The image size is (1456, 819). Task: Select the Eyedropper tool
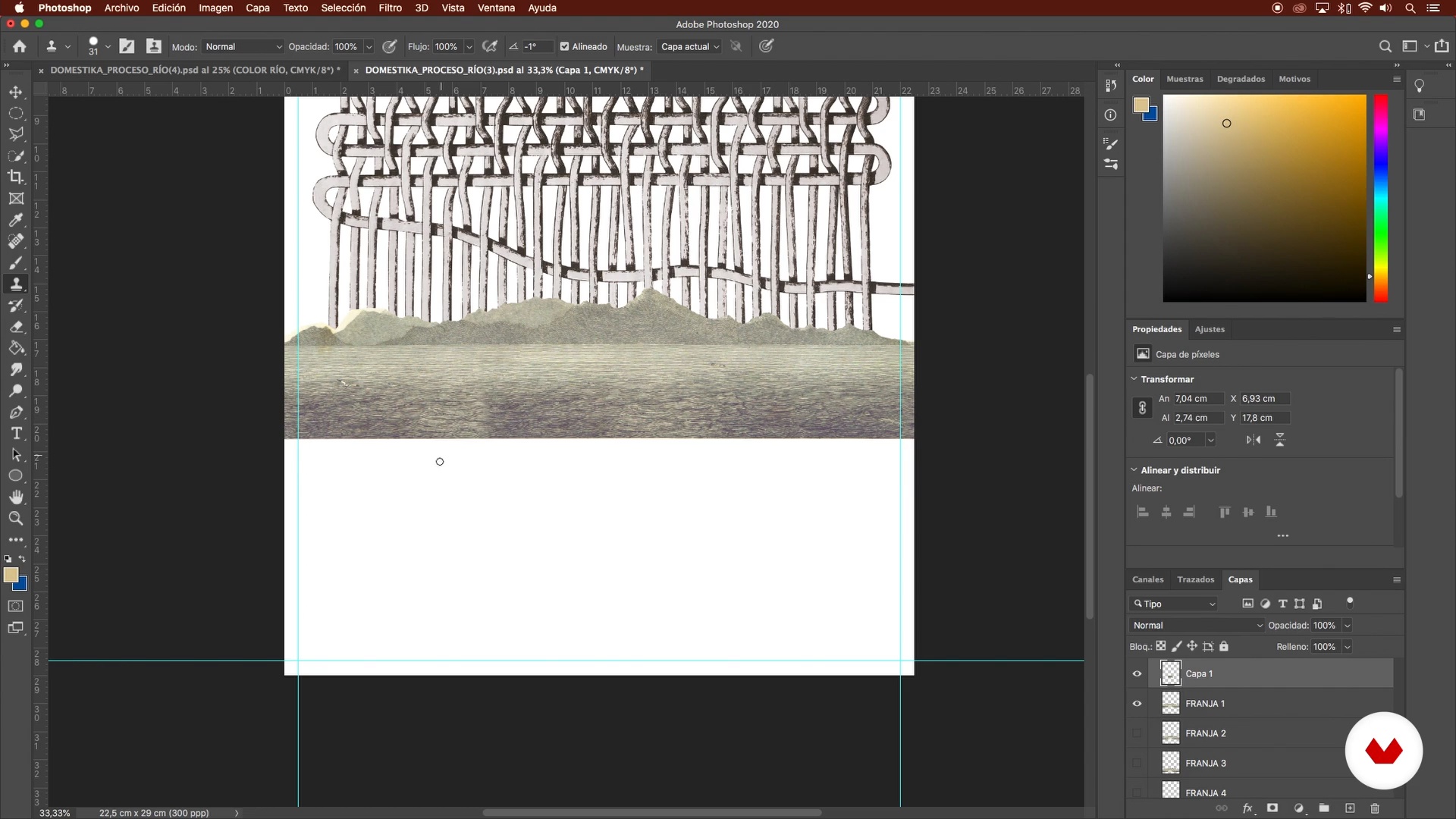16,220
